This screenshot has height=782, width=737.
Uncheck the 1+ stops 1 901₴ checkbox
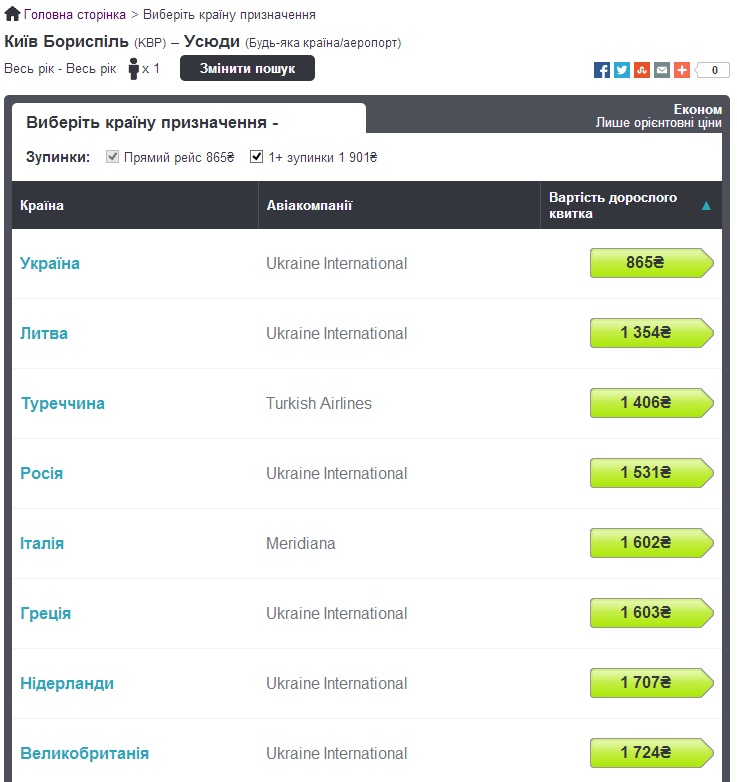(x=257, y=157)
